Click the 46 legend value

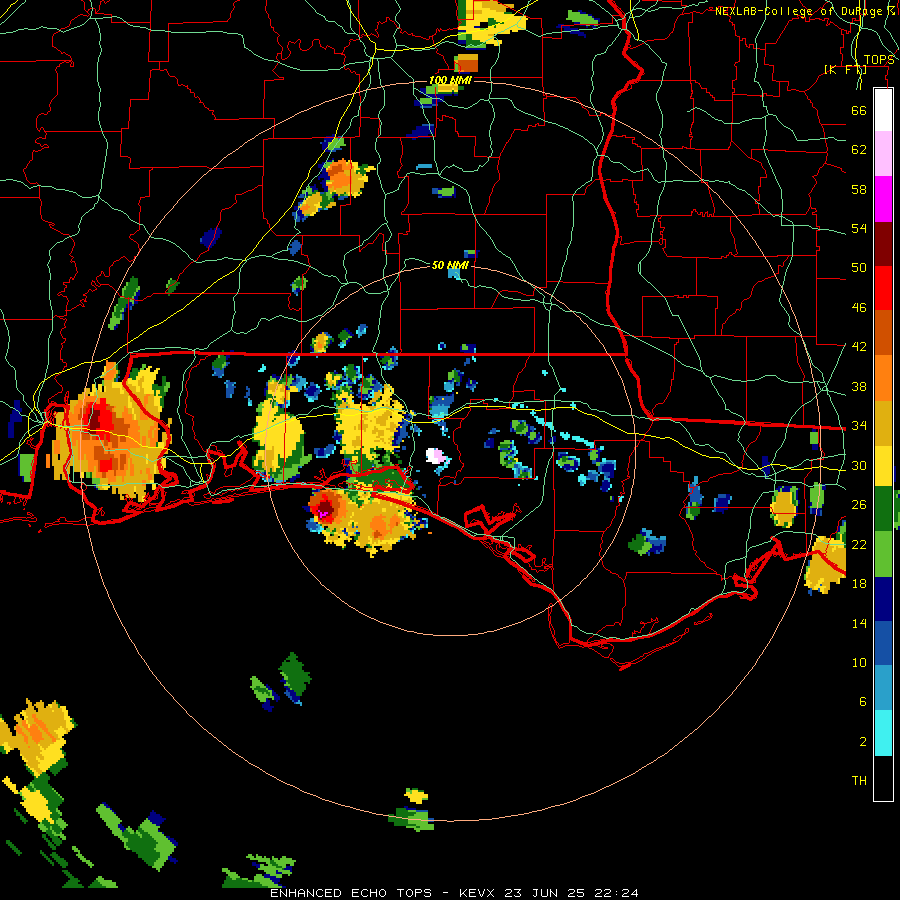tap(859, 308)
